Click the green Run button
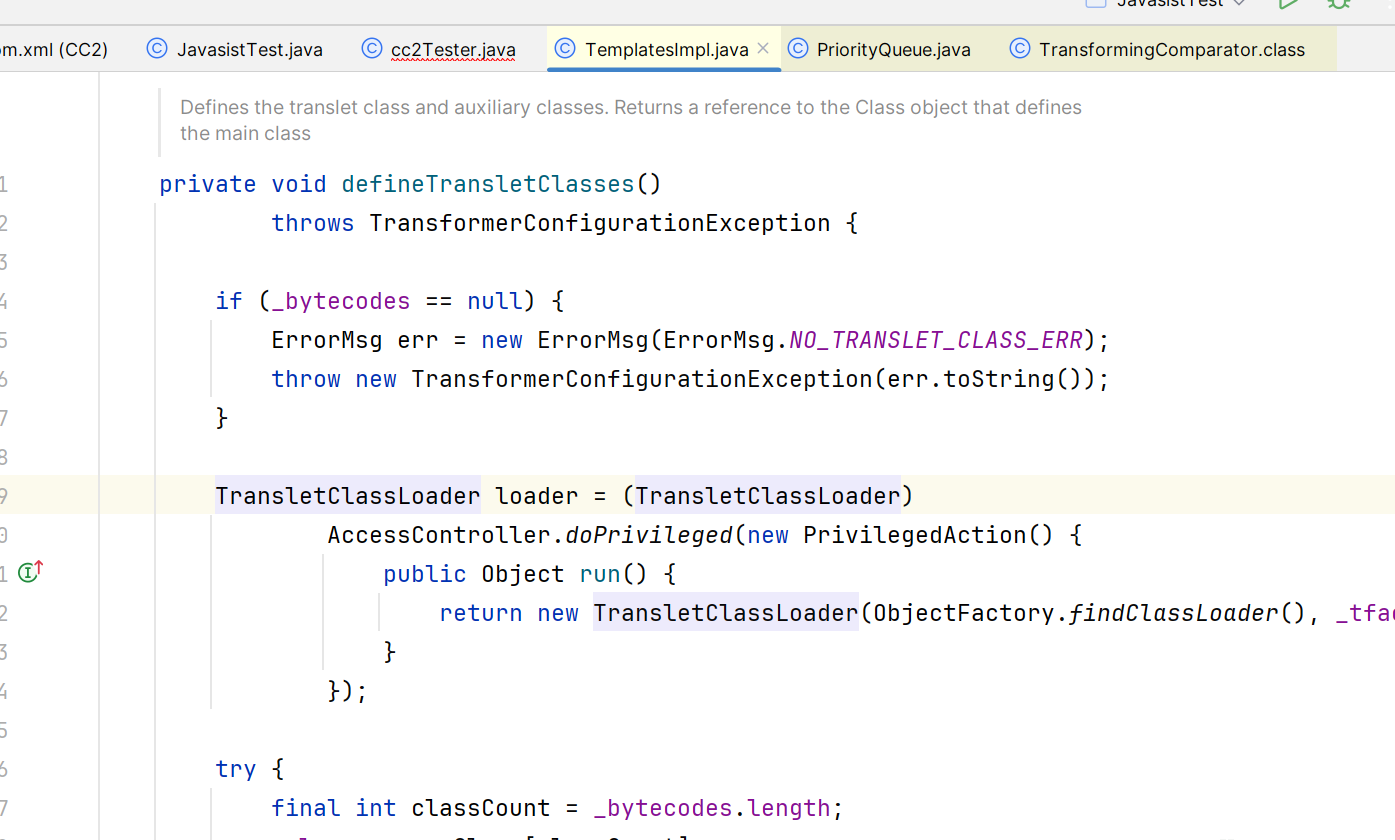Screen dimensions: 1395x840 pos(1289,3)
